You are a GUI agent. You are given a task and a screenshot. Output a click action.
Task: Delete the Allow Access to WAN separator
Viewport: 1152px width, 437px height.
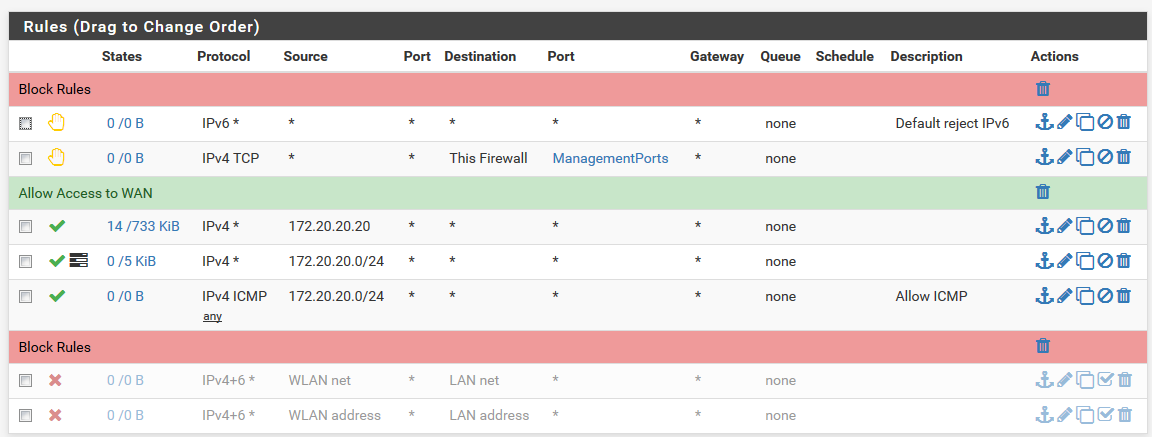coord(1043,192)
